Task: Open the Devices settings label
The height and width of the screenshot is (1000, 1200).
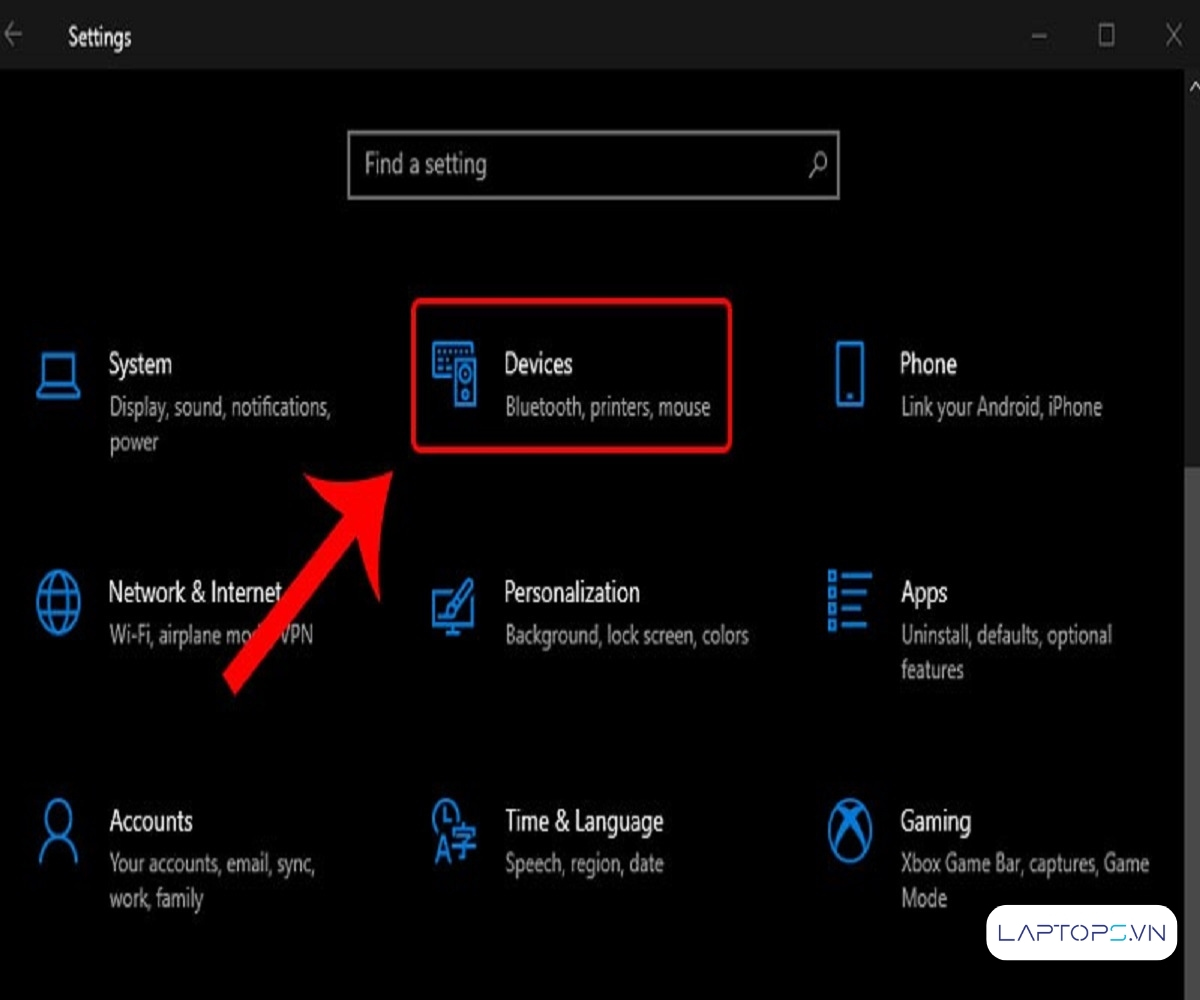Action: click(x=538, y=364)
